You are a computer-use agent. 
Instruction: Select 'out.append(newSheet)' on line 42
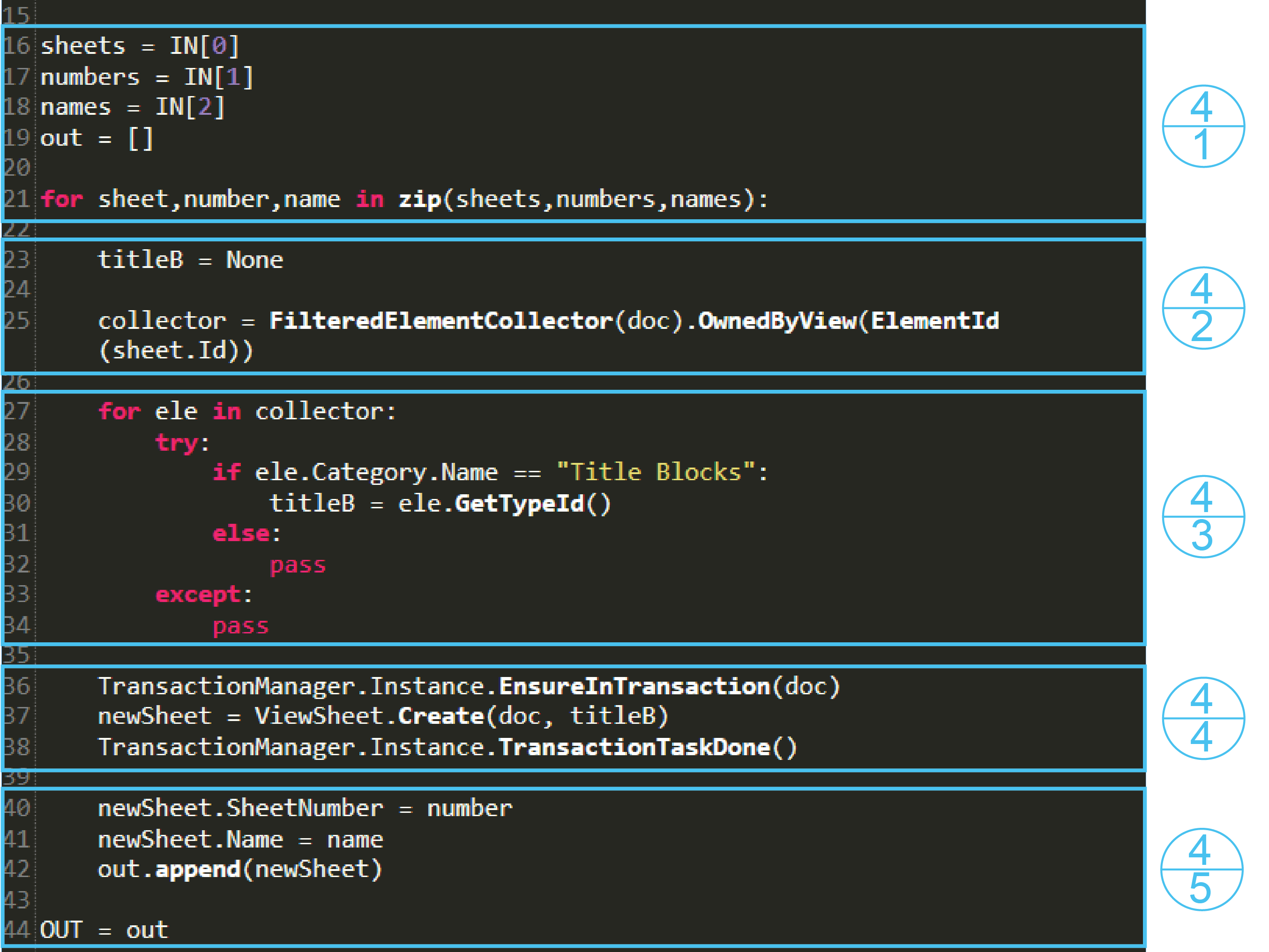click(240, 870)
